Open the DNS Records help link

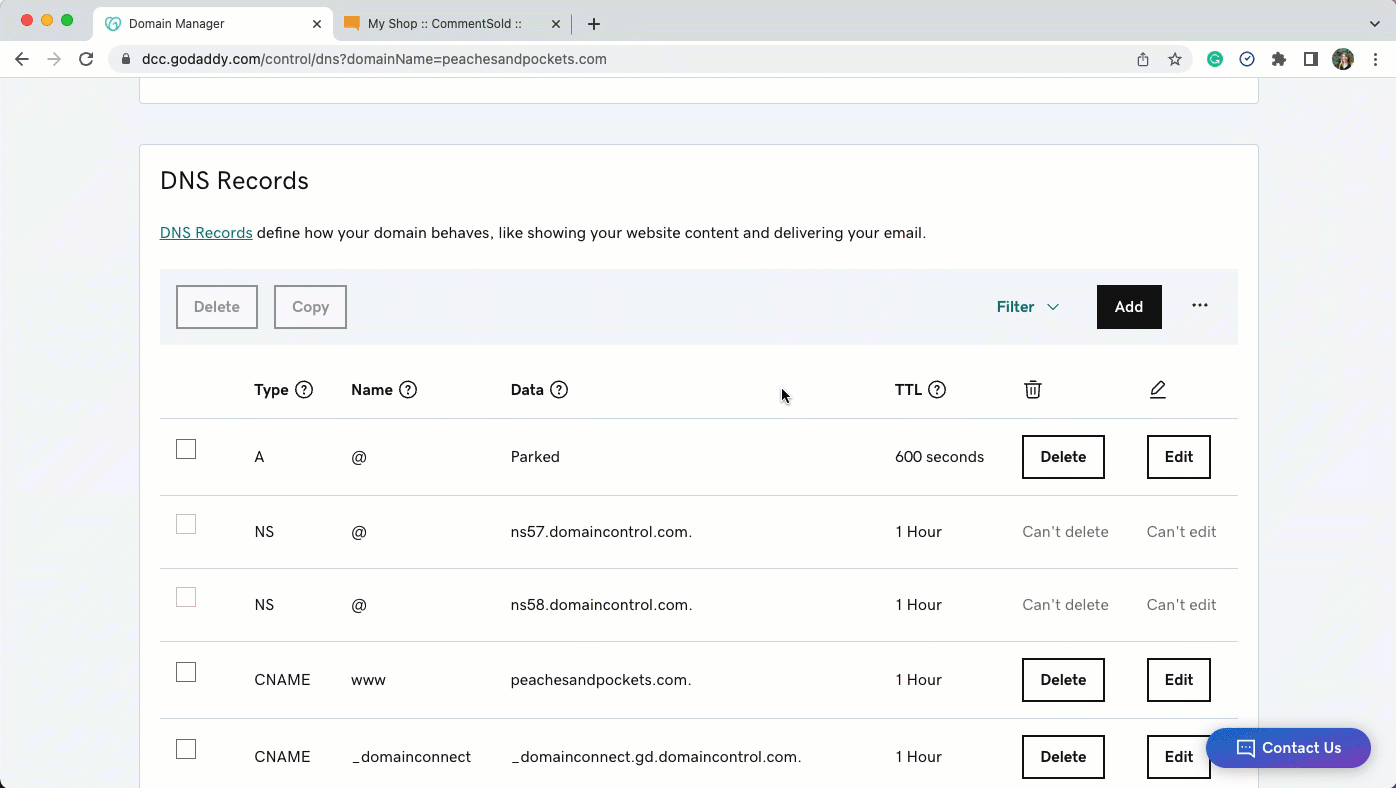pos(206,233)
